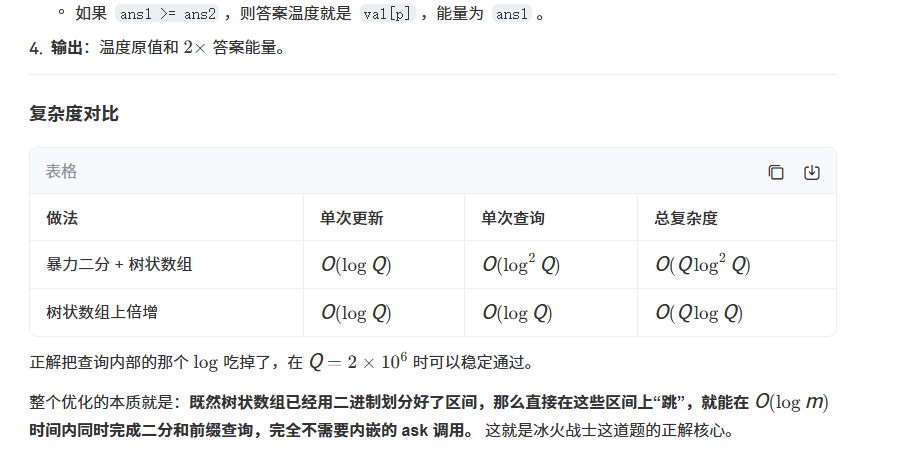Click the sentence ending 正解核心
This screenshot has height=454, width=912.
(x=610, y=430)
